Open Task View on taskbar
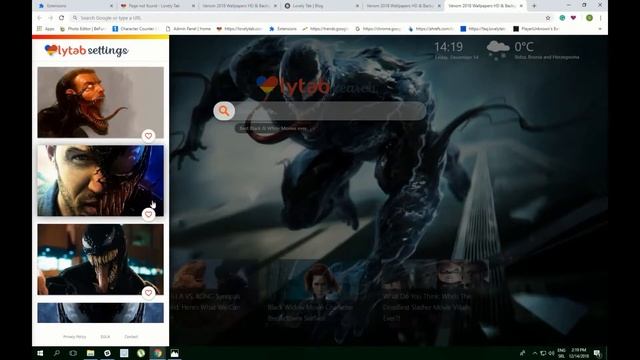The image size is (640, 360). pos(73,353)
